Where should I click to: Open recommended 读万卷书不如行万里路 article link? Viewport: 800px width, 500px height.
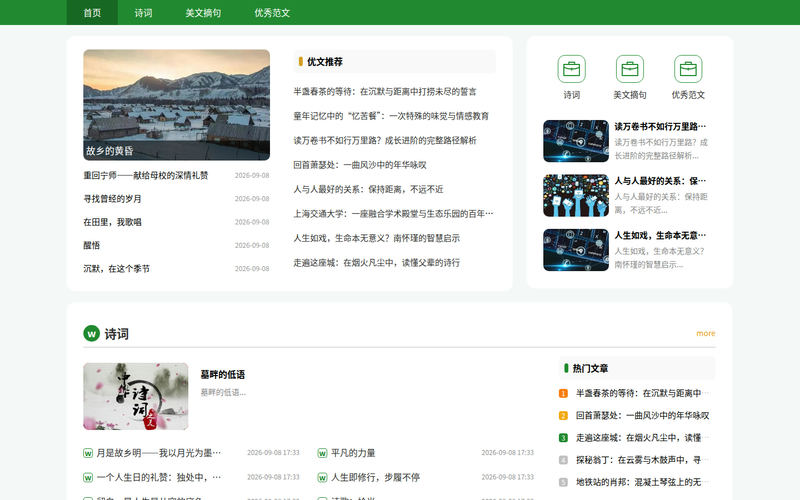tap(385, 141)
